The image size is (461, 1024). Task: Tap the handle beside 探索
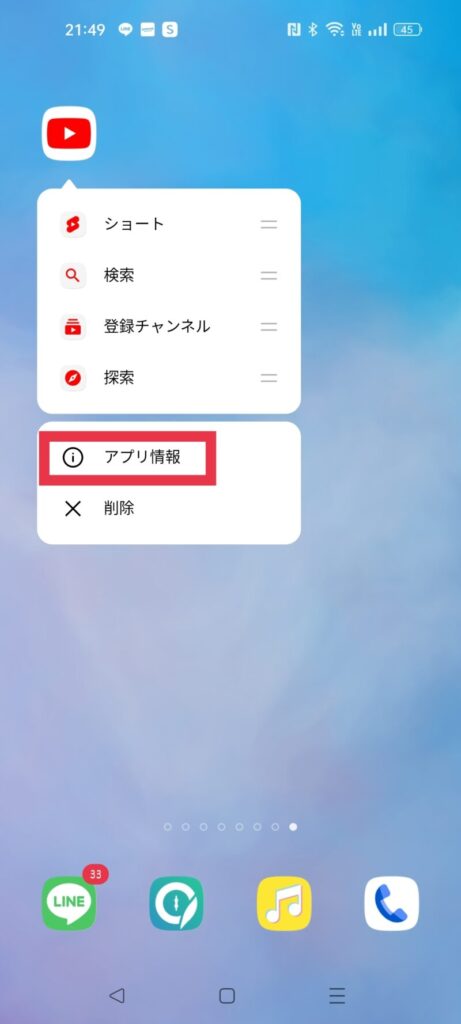[269, 378]
